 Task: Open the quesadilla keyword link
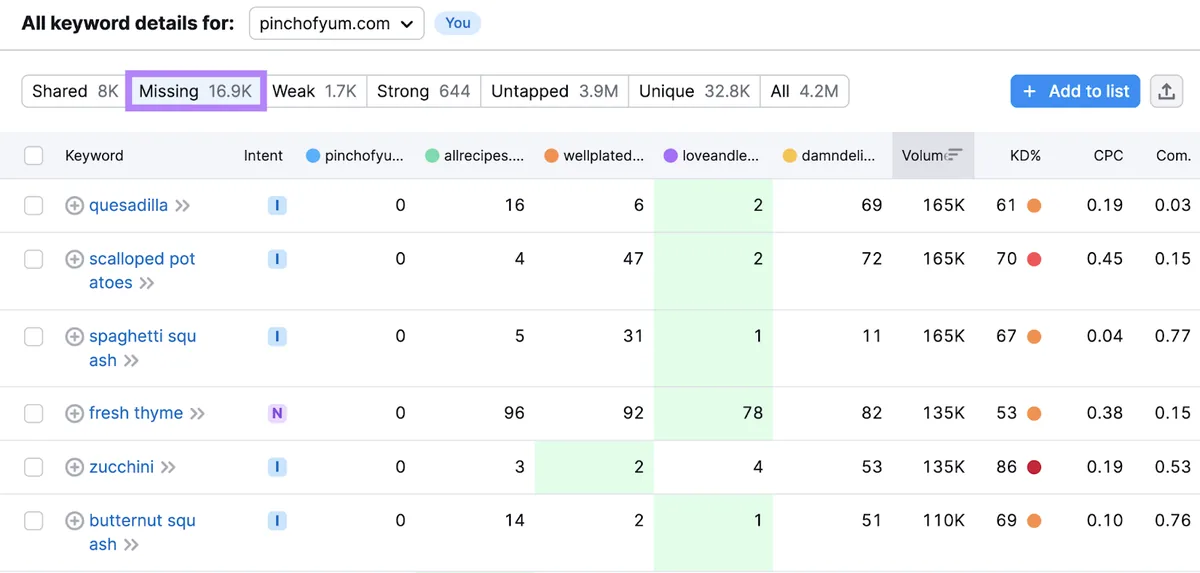point(128,205)
